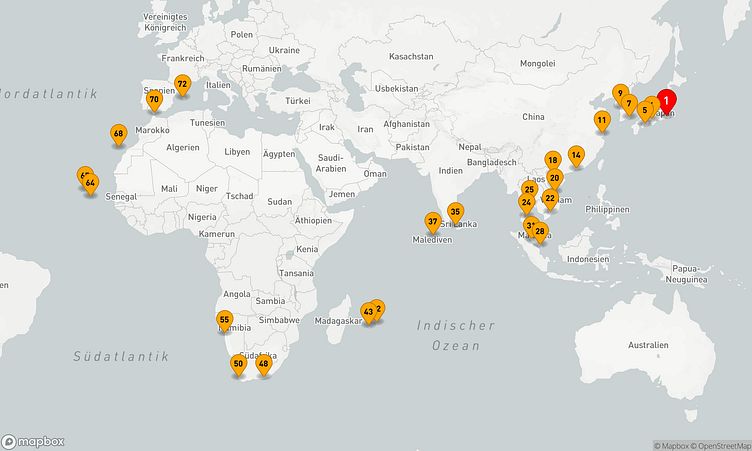Select orange marker 70 near Portugal
The width and height of the screenshot is (752, 451).
click(x=154, y=100)
